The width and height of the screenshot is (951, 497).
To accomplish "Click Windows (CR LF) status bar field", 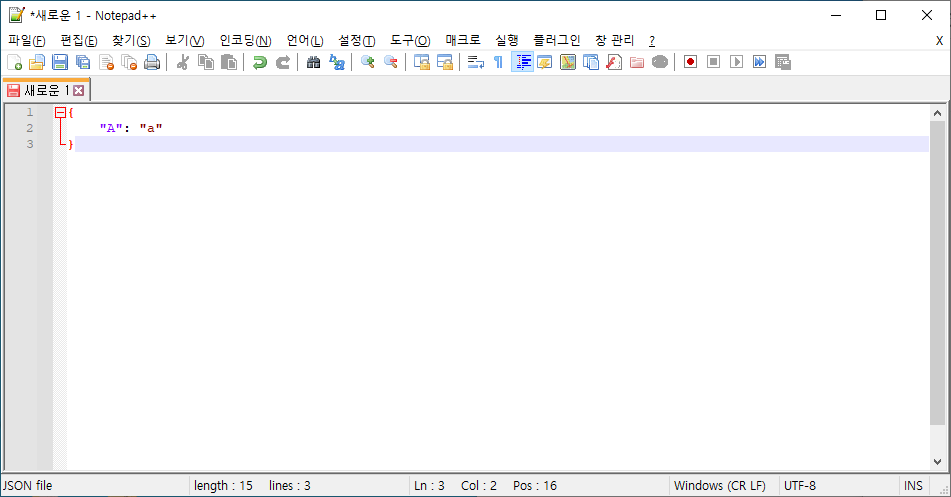I will [719, 485].
